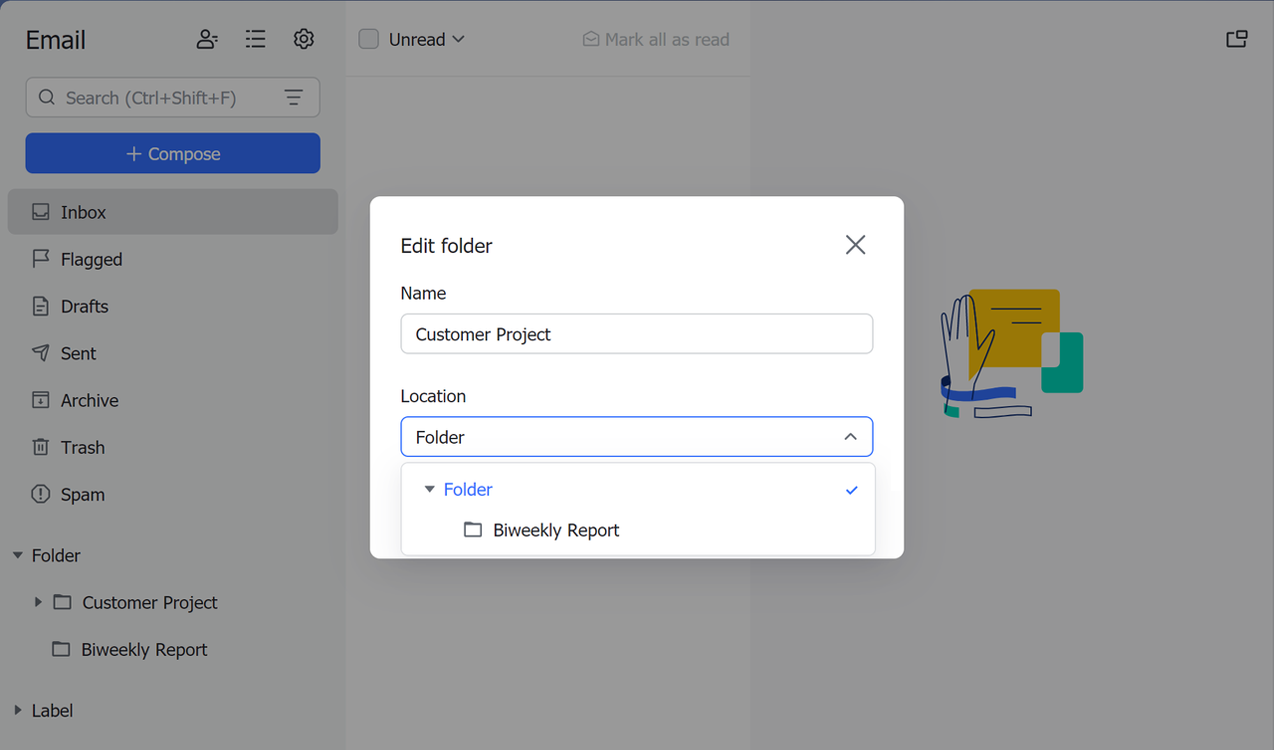Image resolution: width=1274 pixels, height=750 pixels.
Task: Click Mark all as read
Action: [655, 39]
